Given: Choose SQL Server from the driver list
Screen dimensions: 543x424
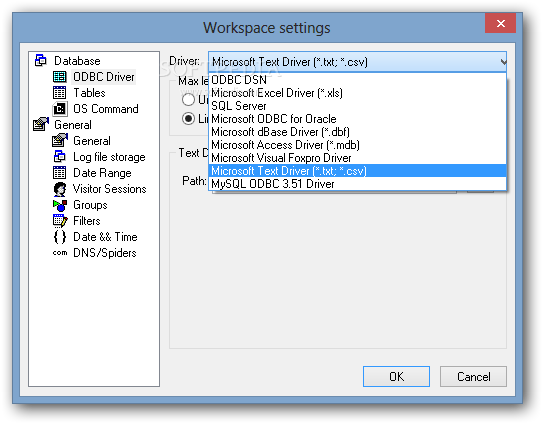Looking at the screenshot, I should tap(357, 106).
